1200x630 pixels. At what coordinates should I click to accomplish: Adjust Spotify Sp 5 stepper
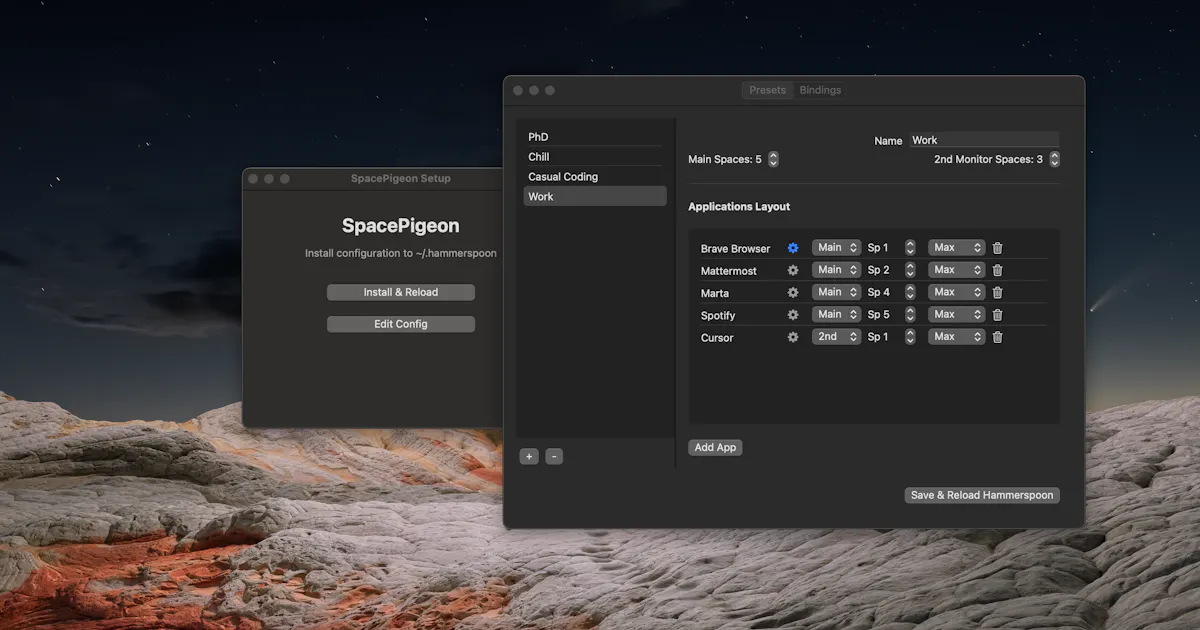pos(910,314)
